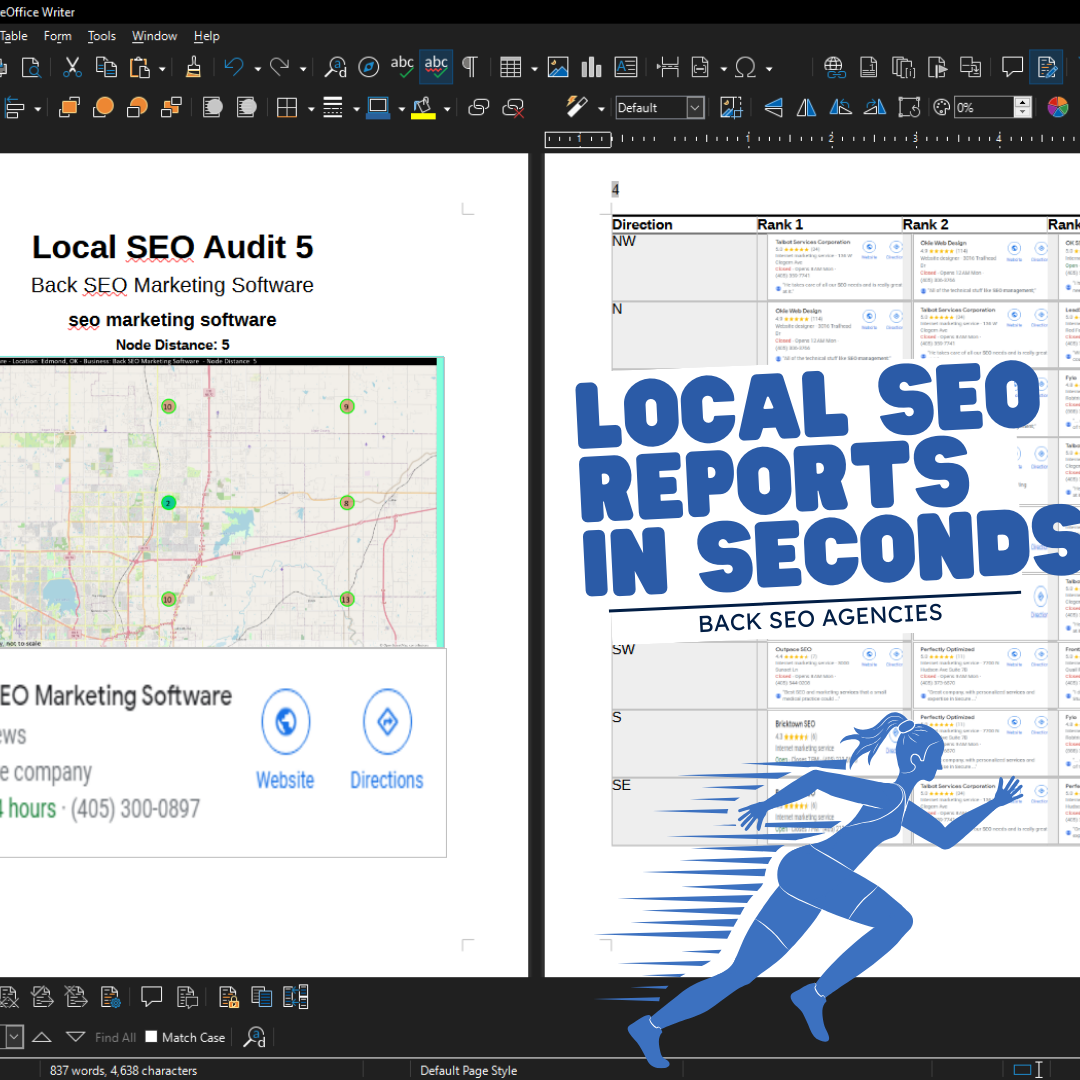The image size is (1080, 1080).
Task: Open the Navigator compass icon
Action: click(x=368, y=68)
